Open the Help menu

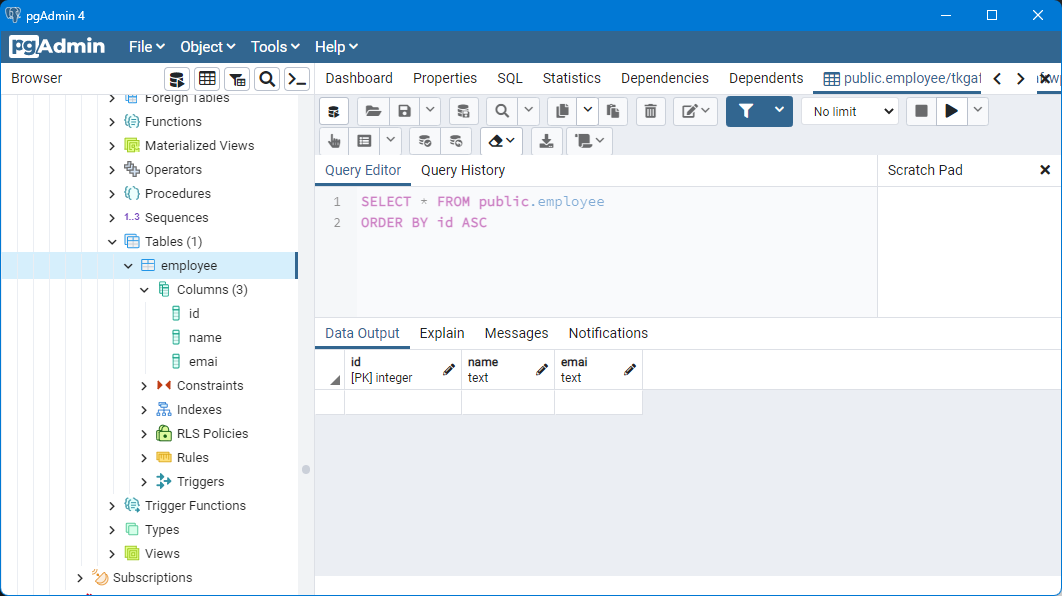tap(336, 47)
